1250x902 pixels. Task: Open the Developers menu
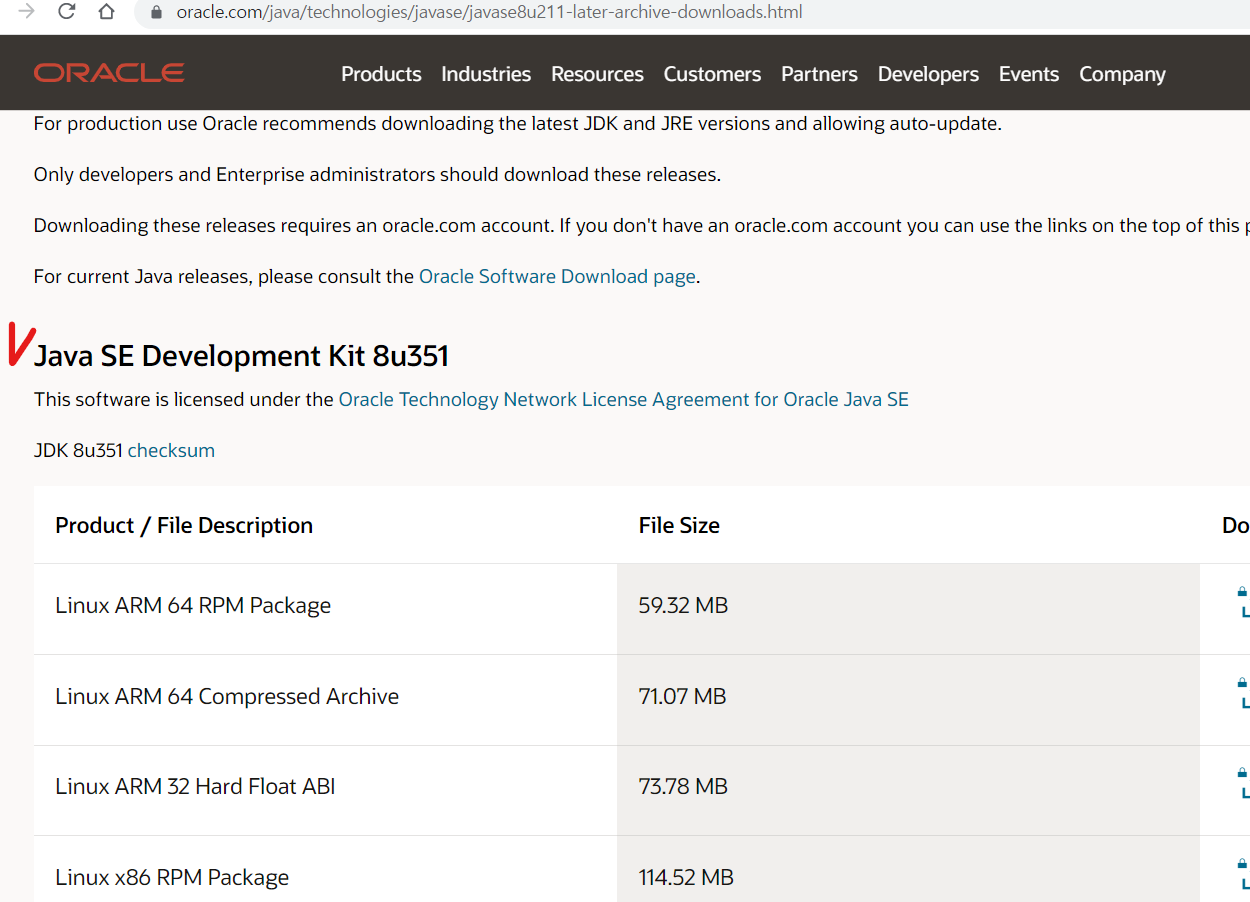(x=928, y=74)
